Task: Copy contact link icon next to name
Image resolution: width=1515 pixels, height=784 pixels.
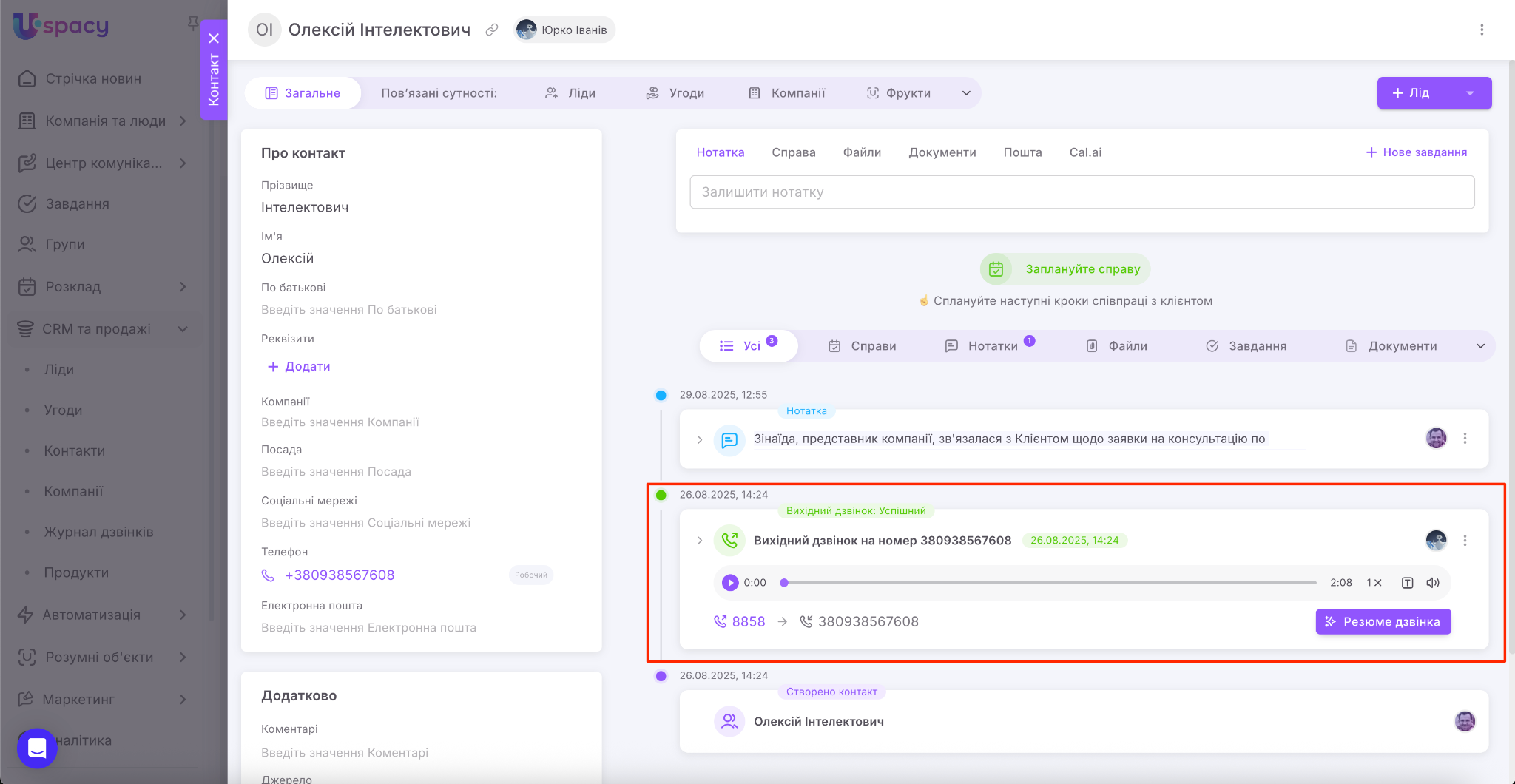Action: coord(492,30)
